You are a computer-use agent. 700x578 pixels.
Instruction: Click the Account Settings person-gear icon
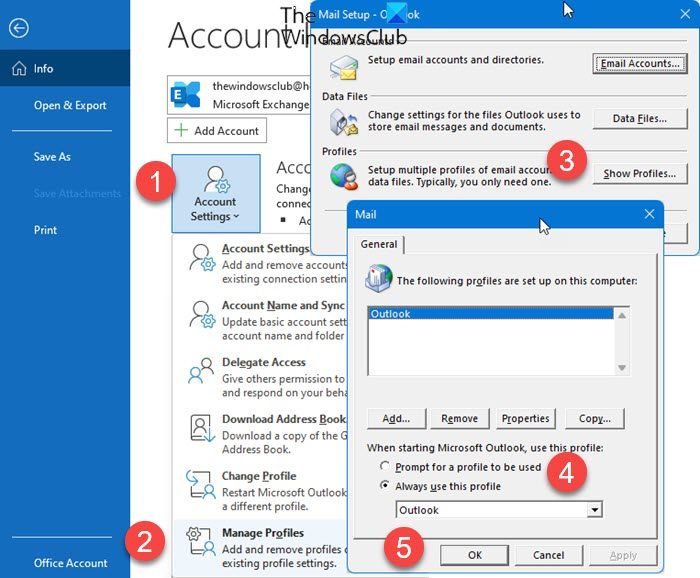(x=217, y=179)
